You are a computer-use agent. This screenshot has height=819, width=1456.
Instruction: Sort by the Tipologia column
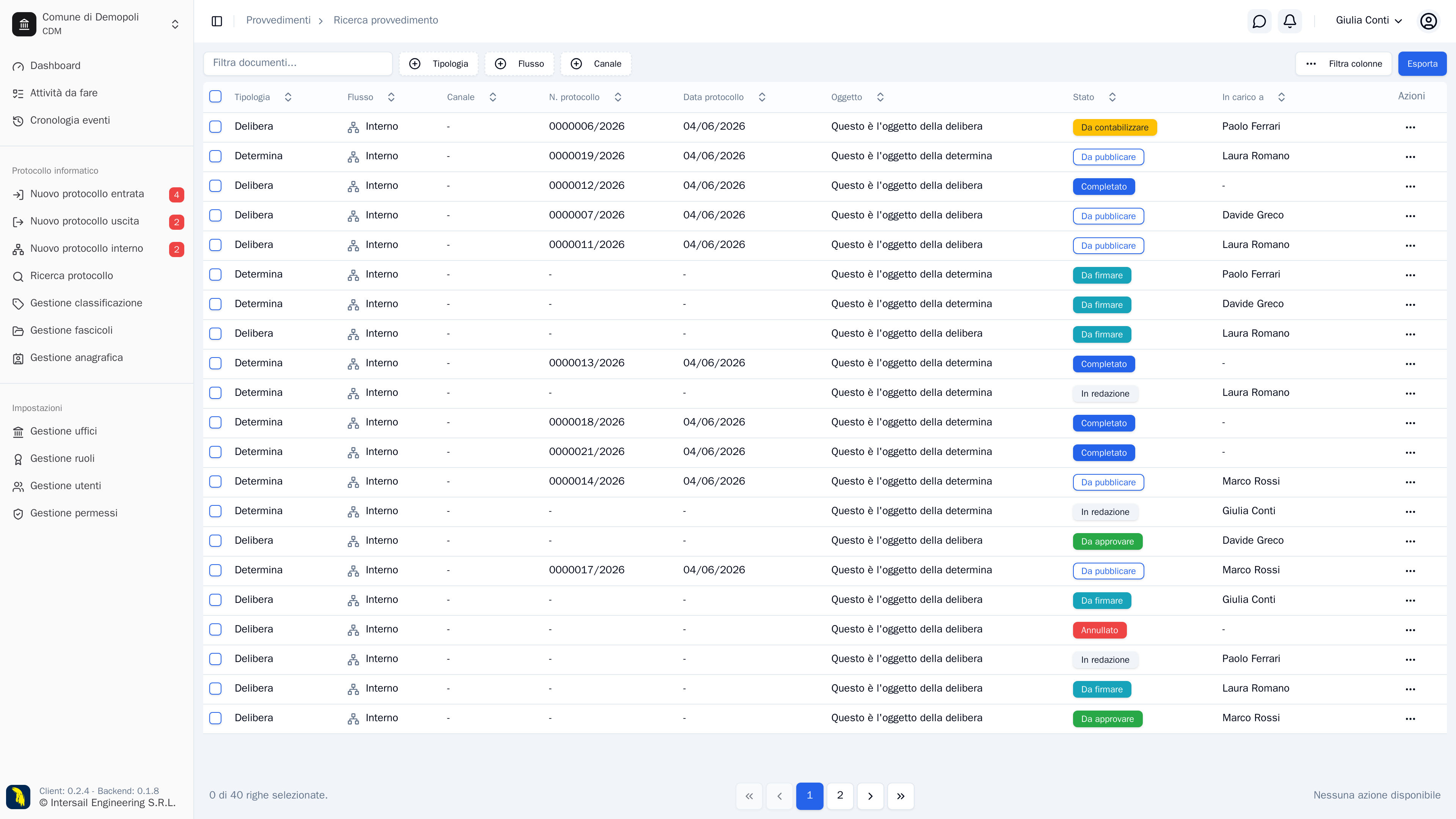264,97
